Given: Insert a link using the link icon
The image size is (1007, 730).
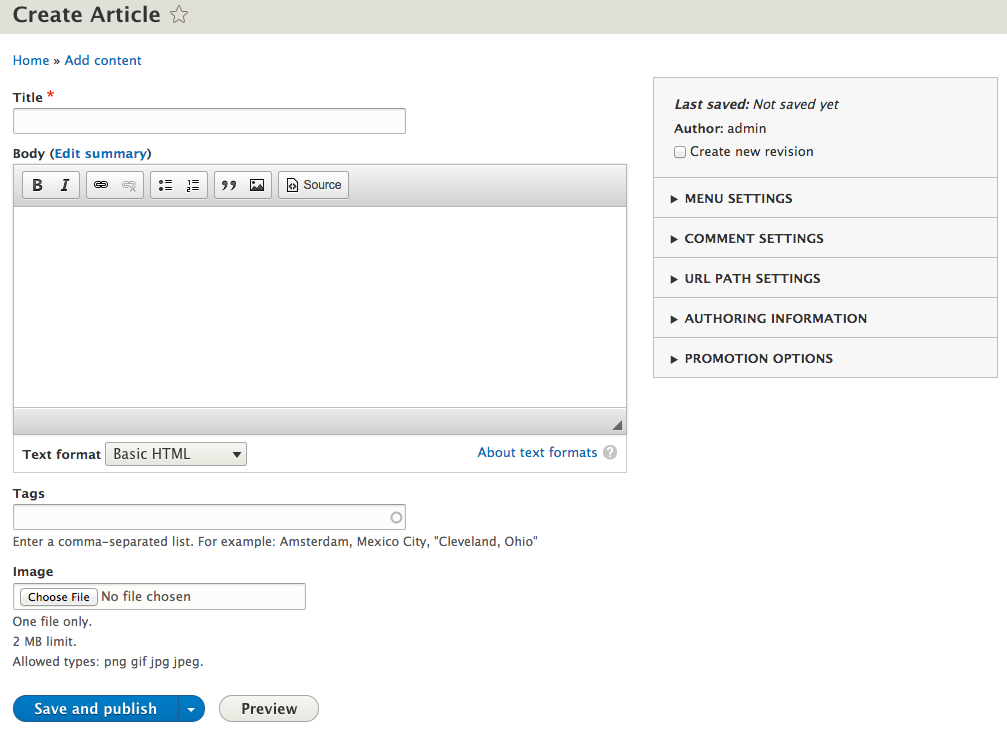Looking at the screenshot, I should coord(101,185).
